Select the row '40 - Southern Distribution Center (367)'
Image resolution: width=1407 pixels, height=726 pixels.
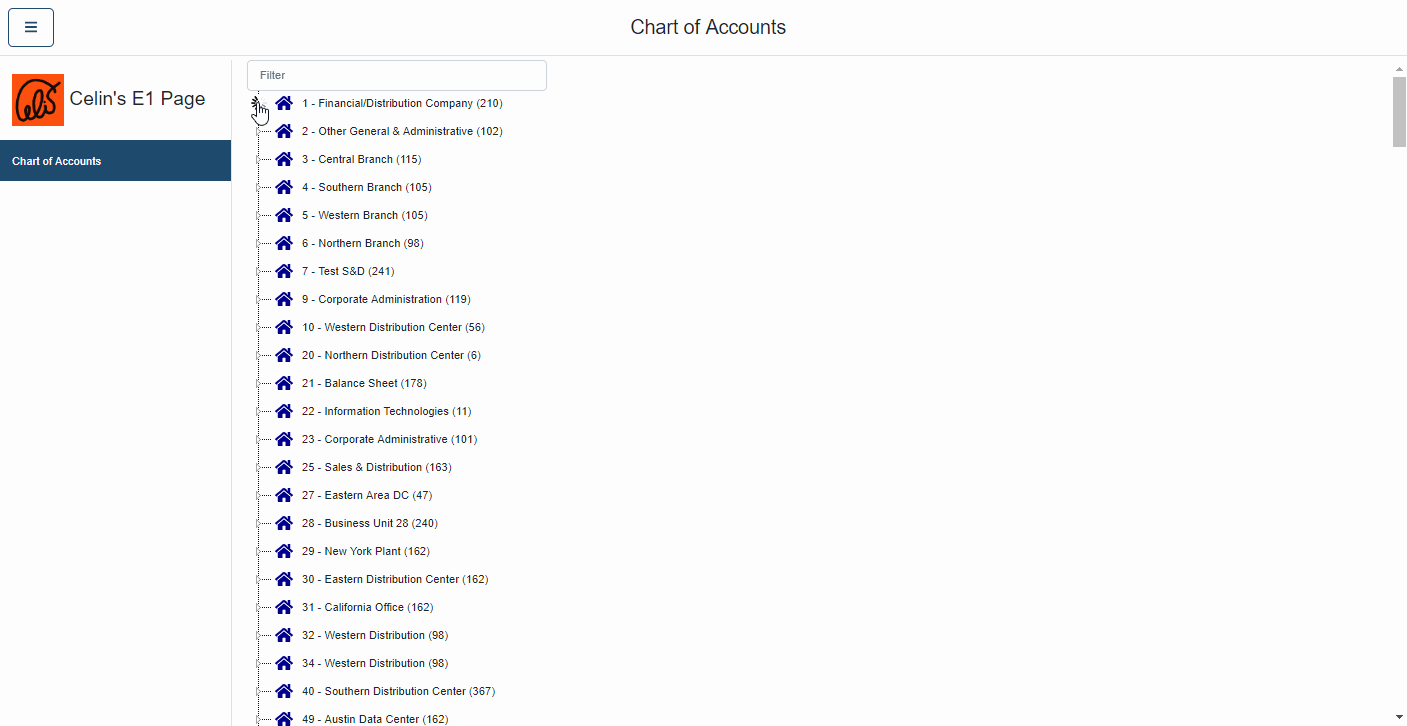tap(398, 691)
